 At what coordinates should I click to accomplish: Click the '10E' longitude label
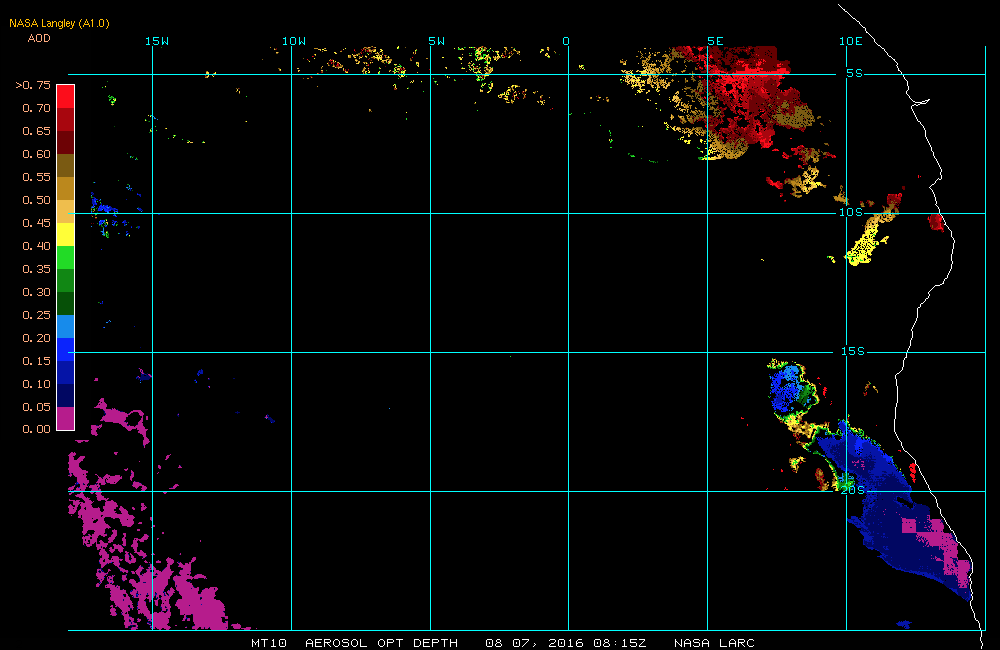click(851, 41)
